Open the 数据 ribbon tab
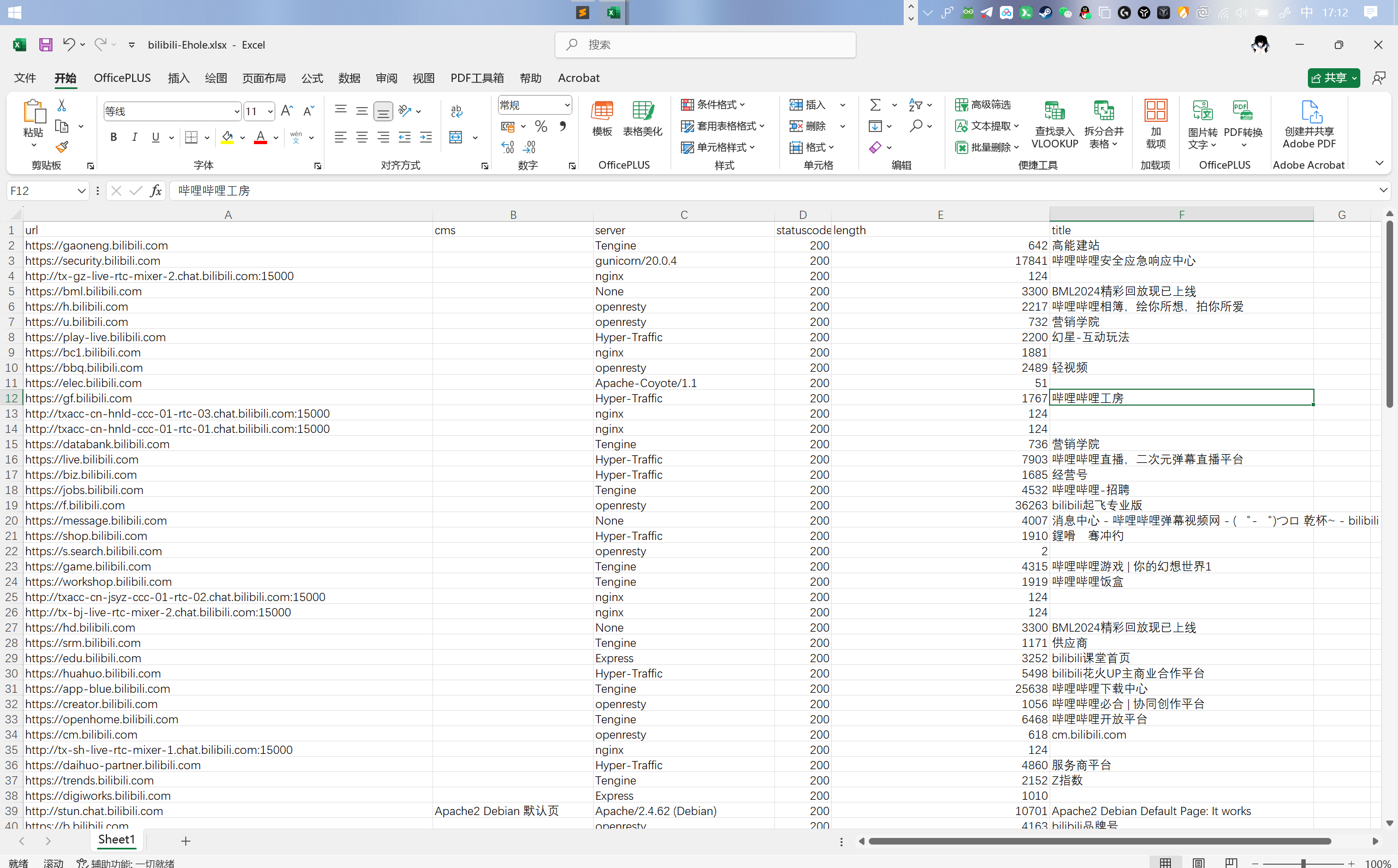Screen dimensions: 1398x868 tap(349, 78)
